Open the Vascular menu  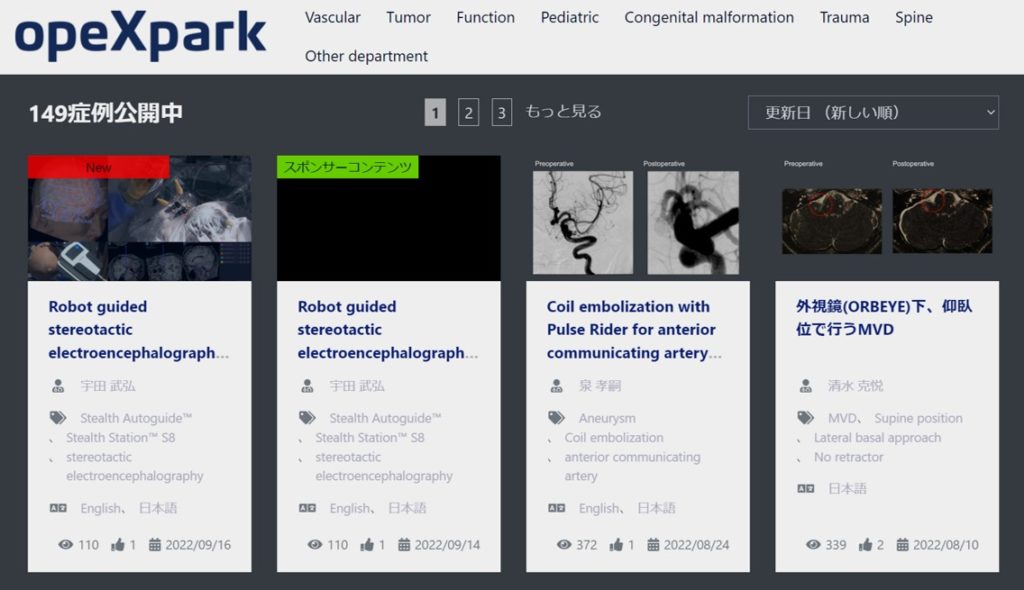click(x=333, y=17)
